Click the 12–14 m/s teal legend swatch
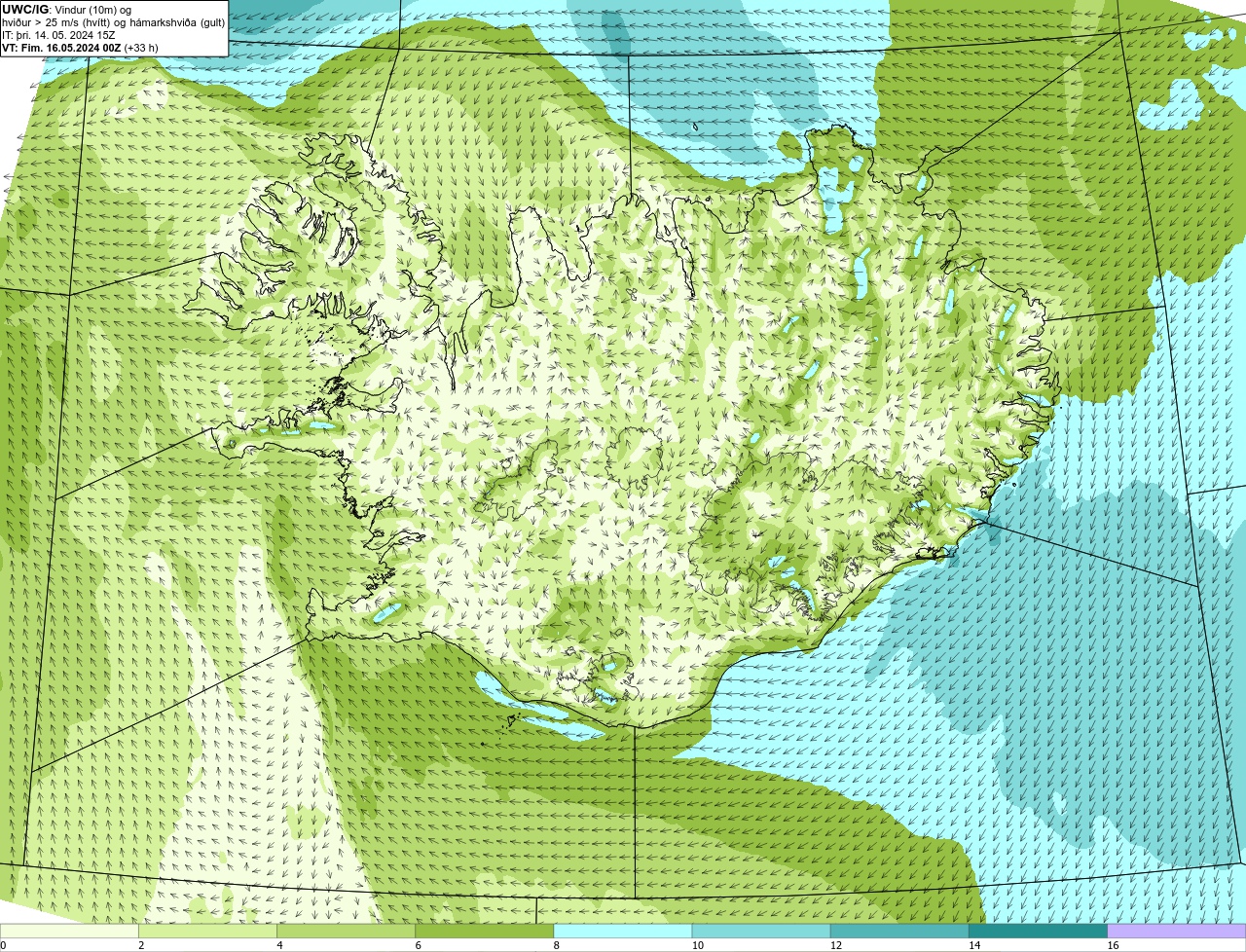 [899, 931]
